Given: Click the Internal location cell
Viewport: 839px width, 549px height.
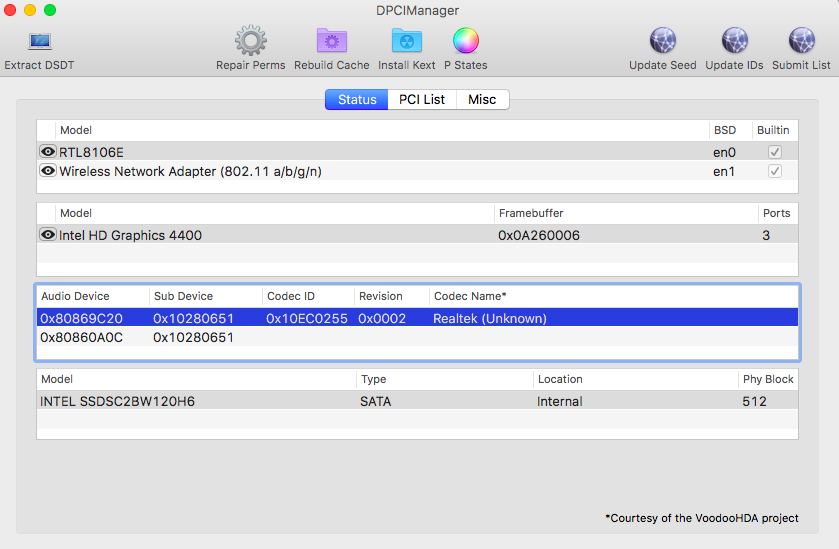Looking at the screenshot, I should tap(559, 401).
